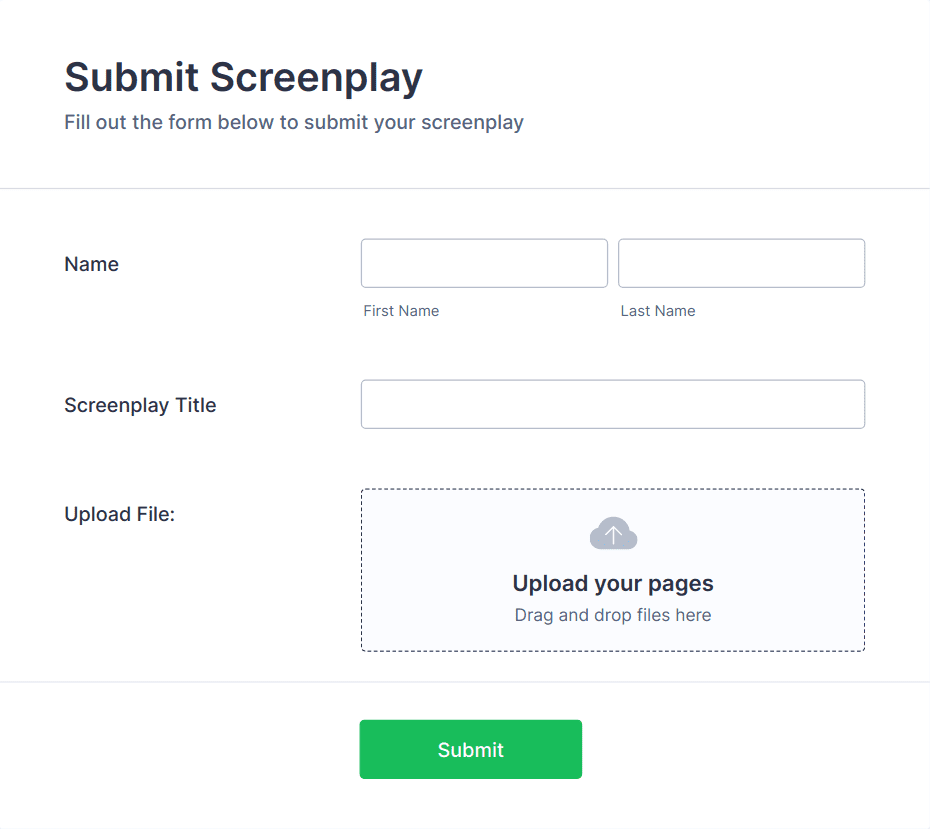Click the First Name input field
This screenshot has height=829, width=930.
pyautogui.click(x=484, y=263)
